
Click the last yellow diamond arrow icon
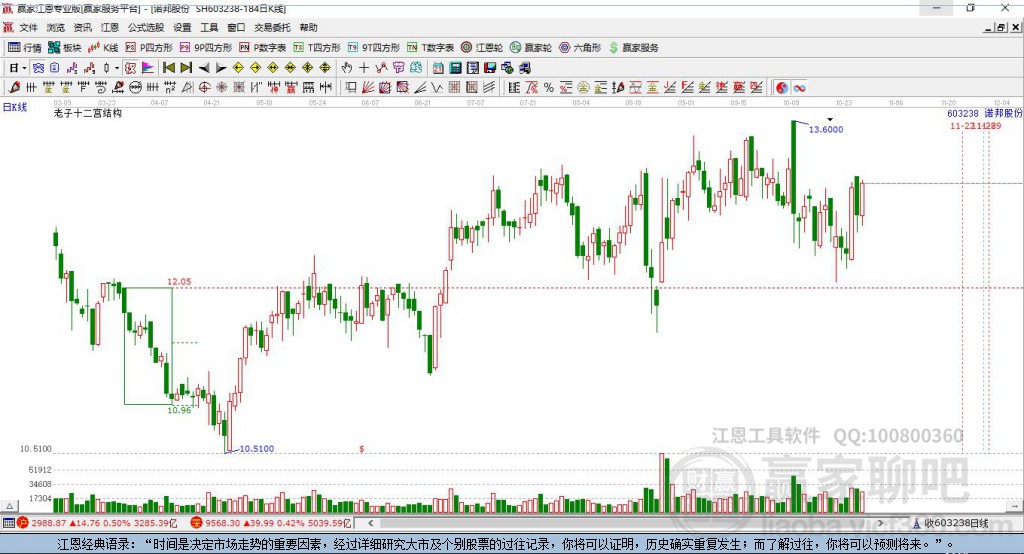point(325,68)
